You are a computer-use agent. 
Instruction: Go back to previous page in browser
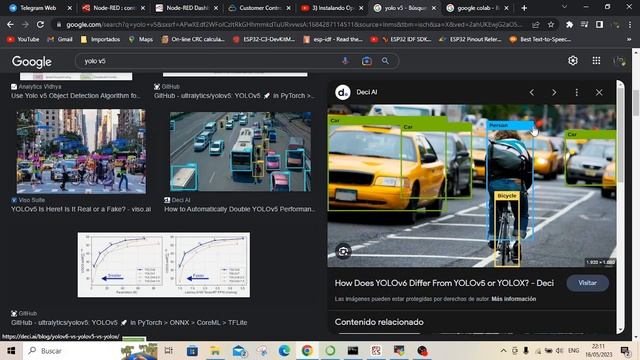pyautogui.click(x=10, y=24)
